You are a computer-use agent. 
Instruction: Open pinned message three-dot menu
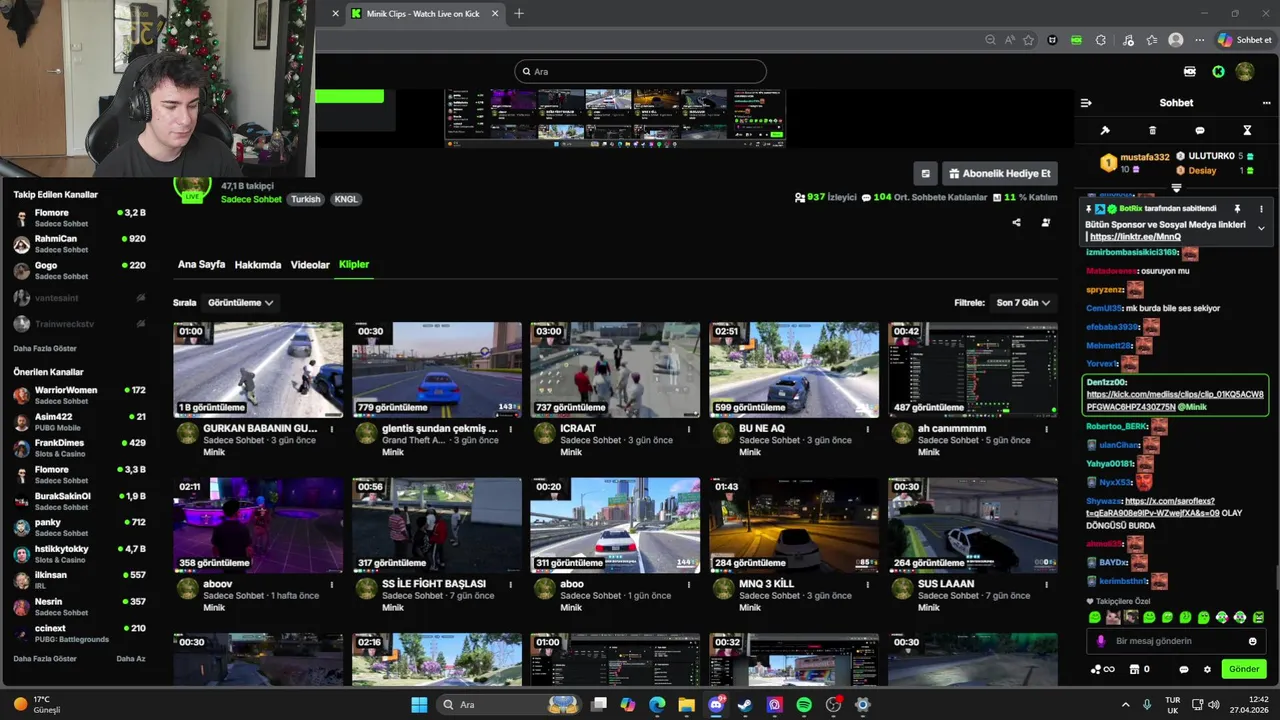(1261, 209)
